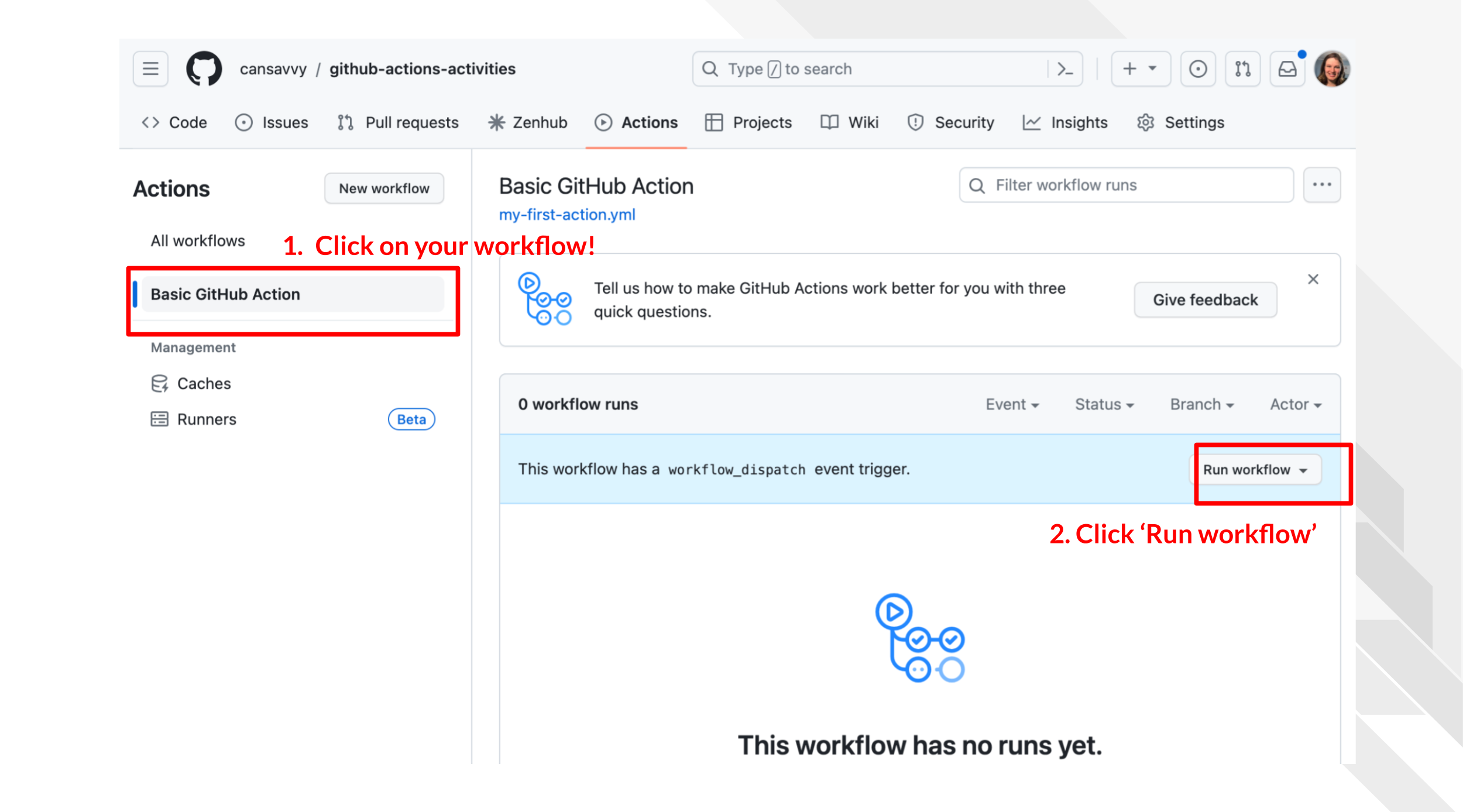The image size is (1463, 812).
Task: Expand the create-new dropdown caret
Action: pos(1152,69)
